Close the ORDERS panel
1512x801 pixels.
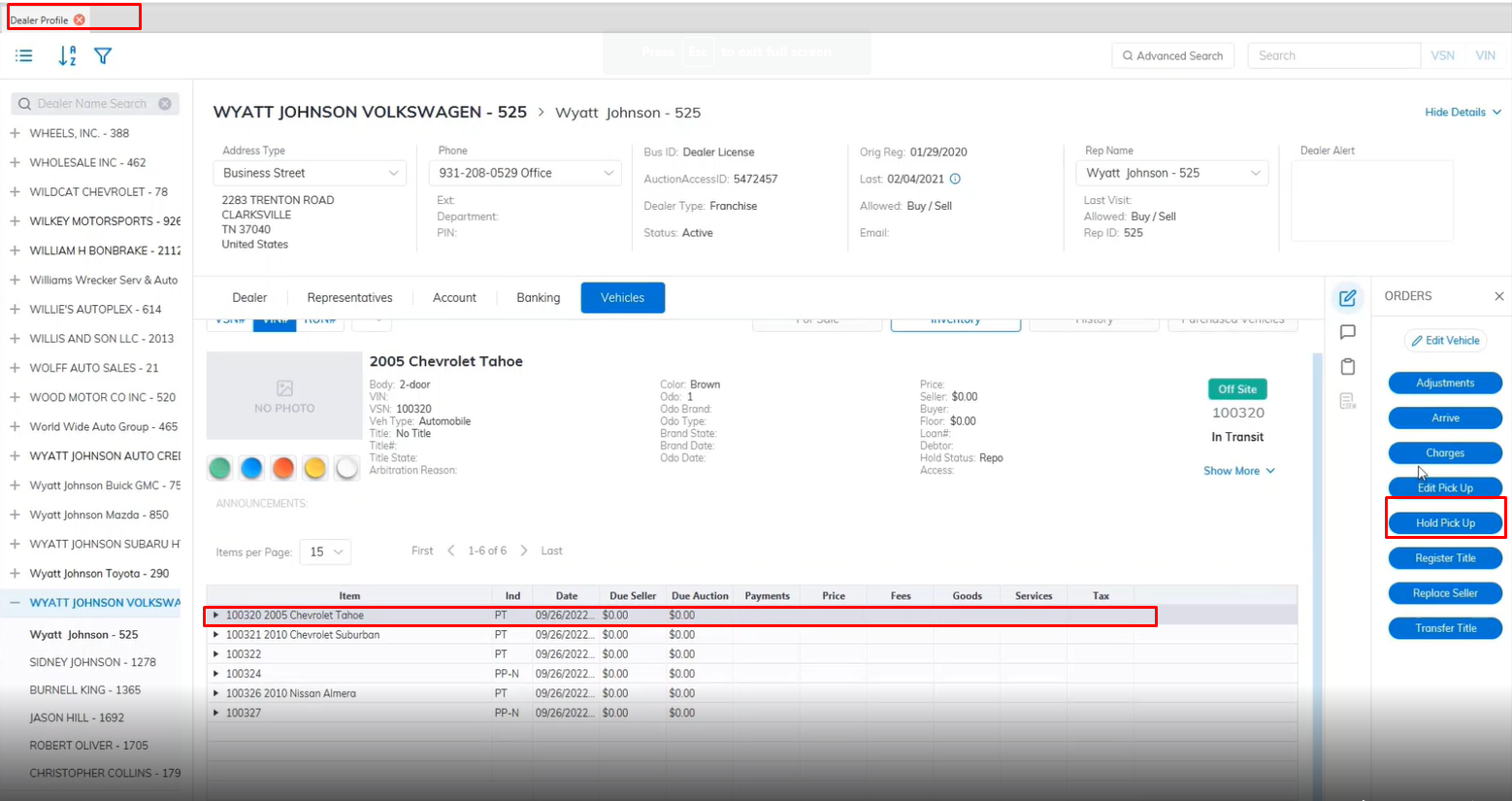(1498, 296)
